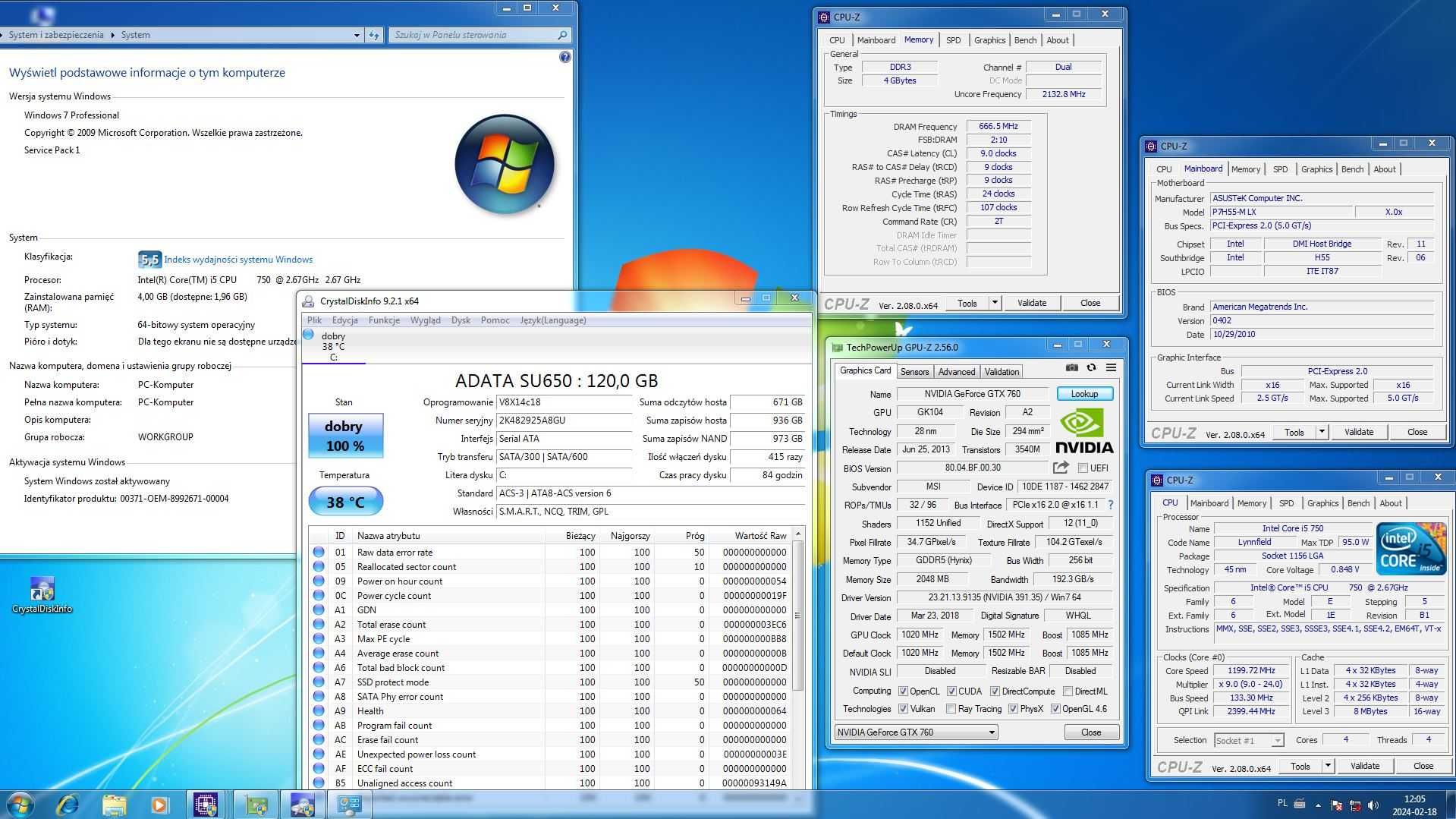The width and height of the screenshot is (1456, 819).
Task: Toggle the UEFI checkbox in GPU-Z
Action: coord(1083,468)
